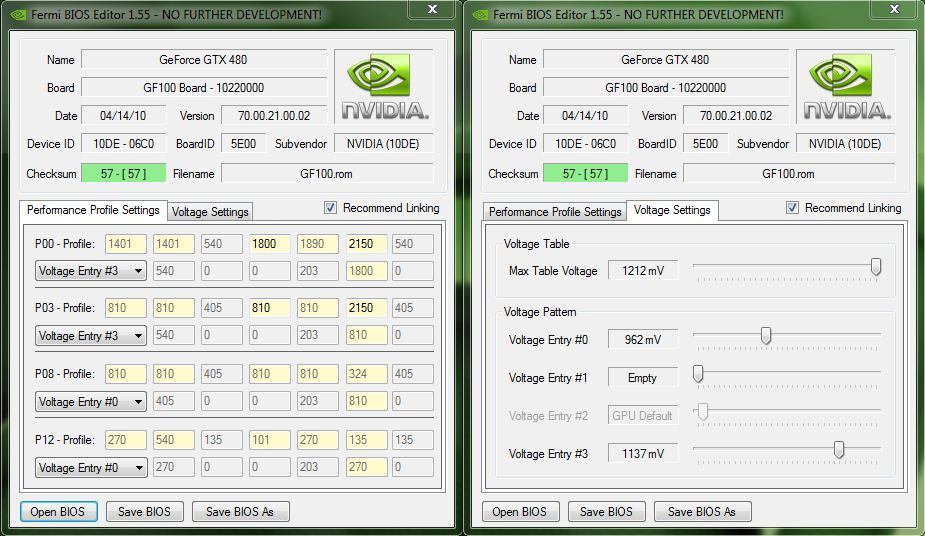Click the Voltage Entry #0 slider handle
Image resolution: width=925 pixels, height=536 pixels.
pyautogui.click(x=766, y=336)
